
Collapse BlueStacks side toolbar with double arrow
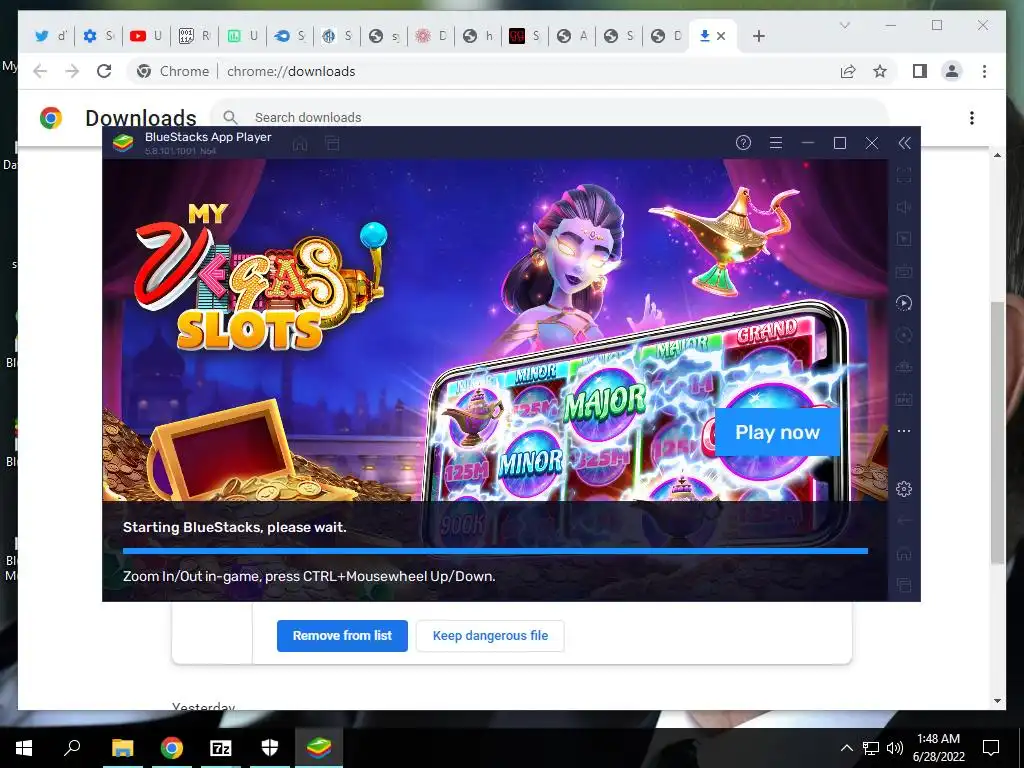(x=904, y=143)
